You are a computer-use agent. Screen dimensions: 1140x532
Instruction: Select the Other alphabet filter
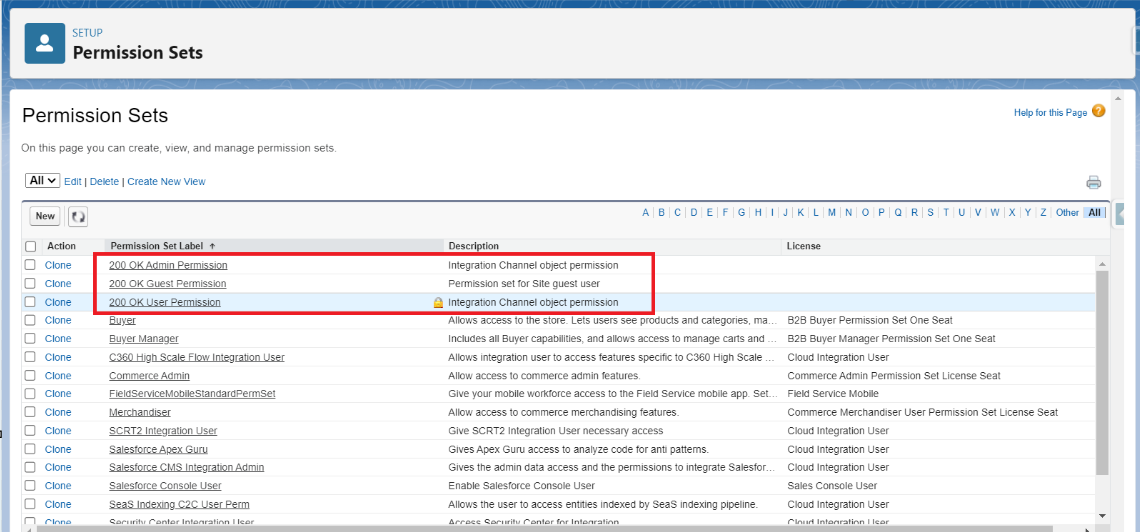coord(1067,213)
